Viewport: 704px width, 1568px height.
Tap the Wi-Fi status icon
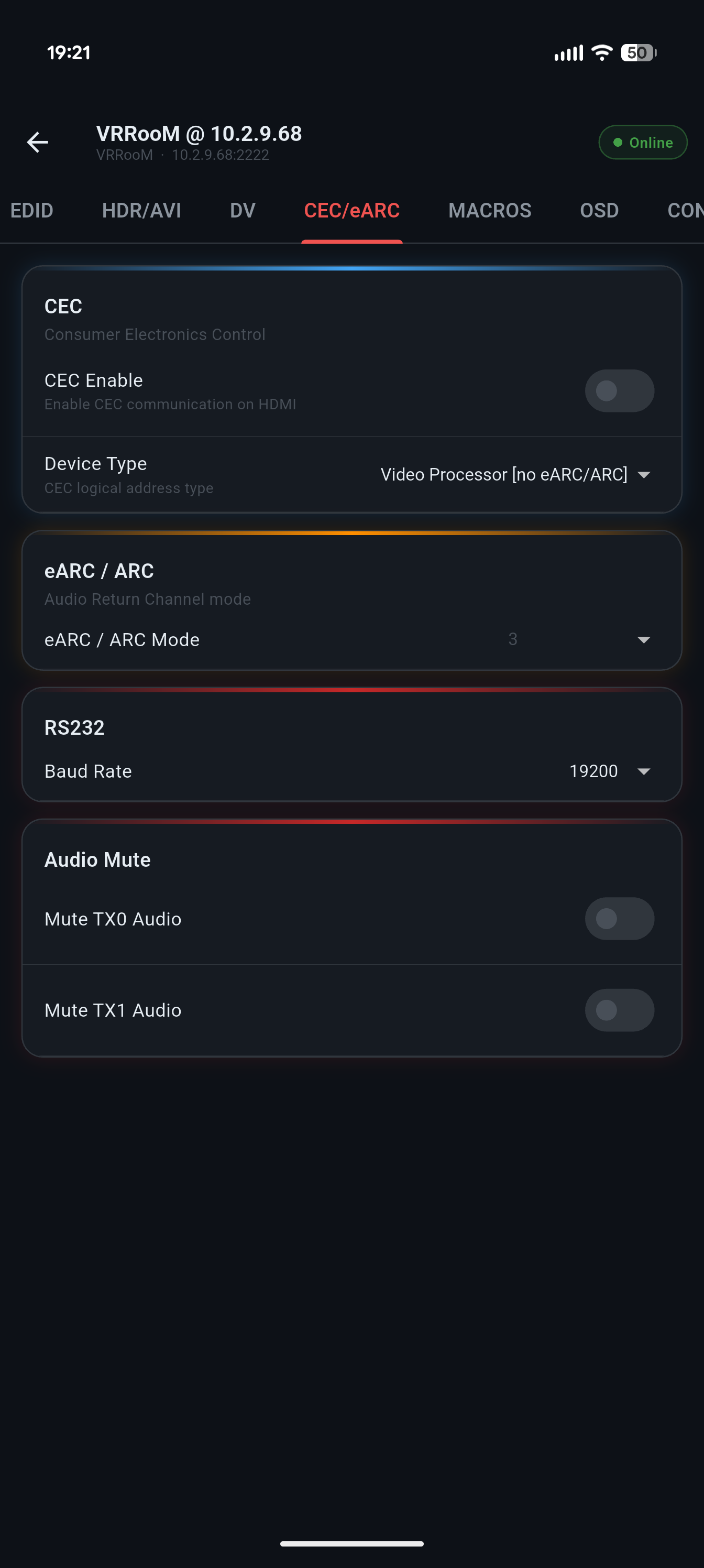[x=602, y=53]
